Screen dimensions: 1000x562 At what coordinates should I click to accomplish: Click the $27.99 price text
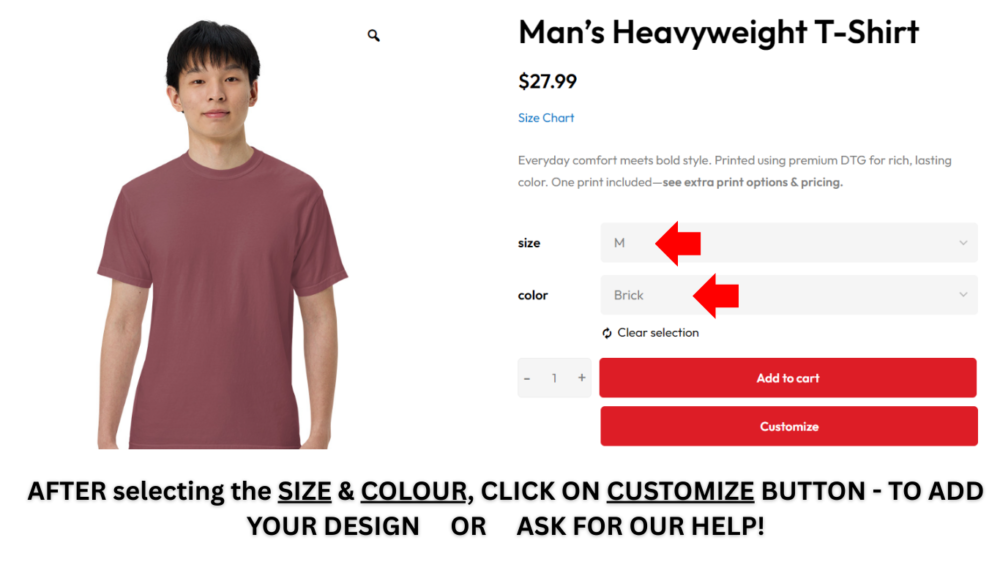point(547,82)
